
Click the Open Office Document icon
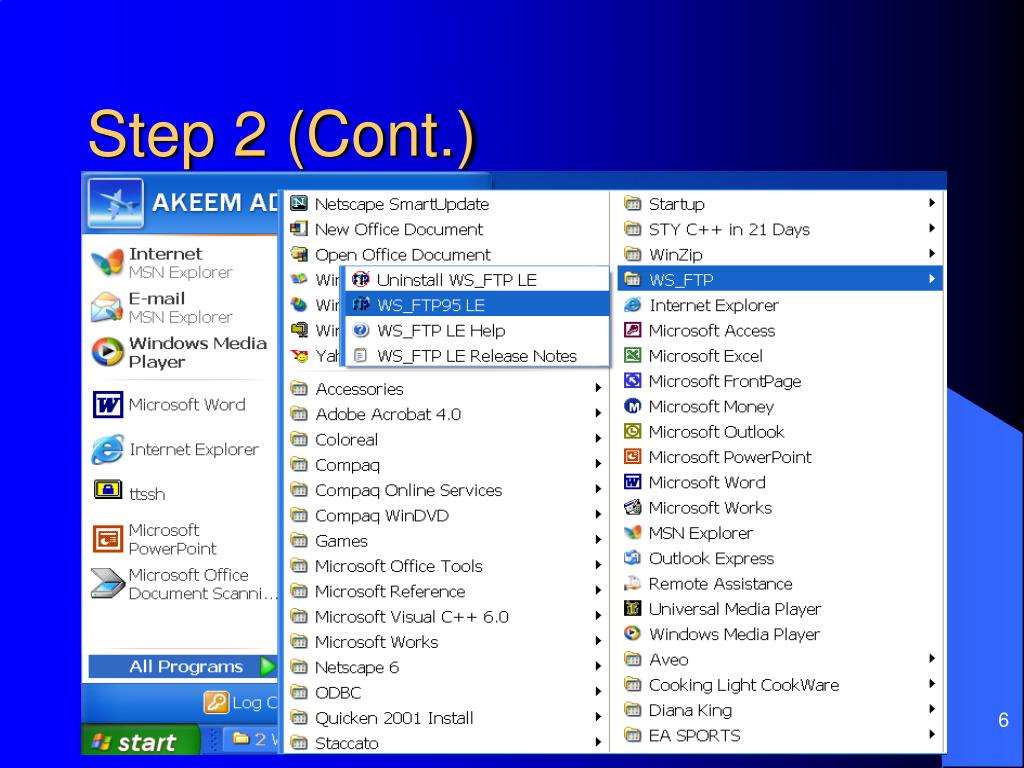(299, 253)
